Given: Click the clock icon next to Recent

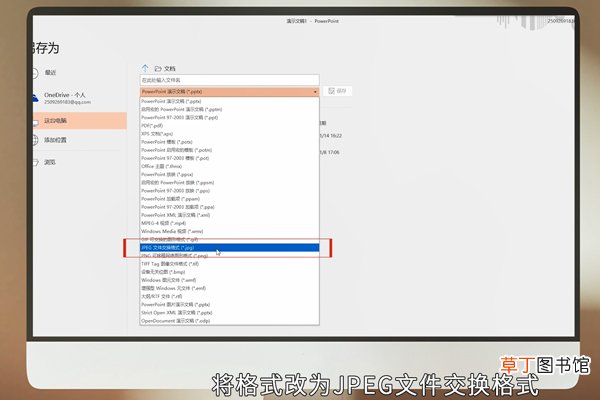Looking at the screenshot, I should pos(35,73).
